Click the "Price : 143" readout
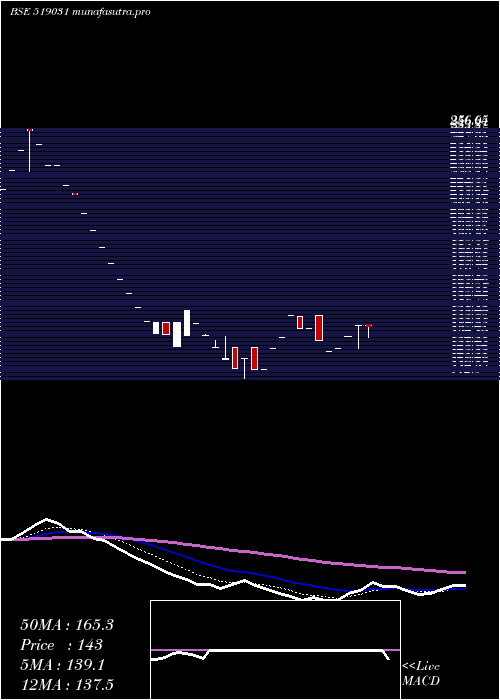This screenshot has width=500, height=700. [x=62, y=645]
